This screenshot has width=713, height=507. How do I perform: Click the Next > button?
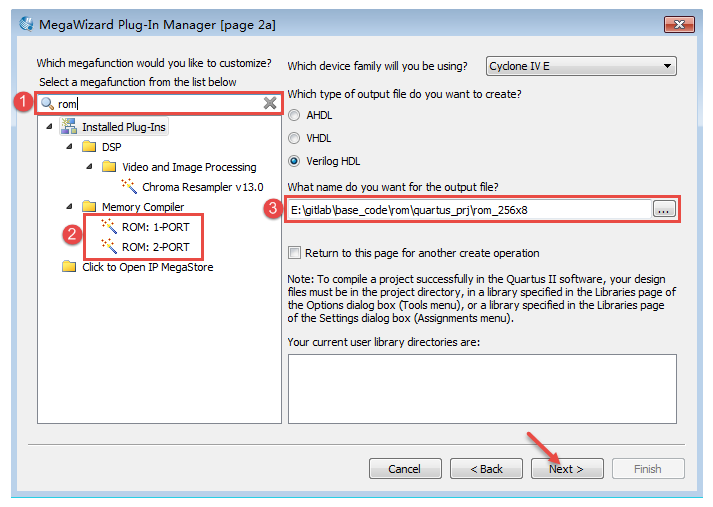(x=567, y=469)
